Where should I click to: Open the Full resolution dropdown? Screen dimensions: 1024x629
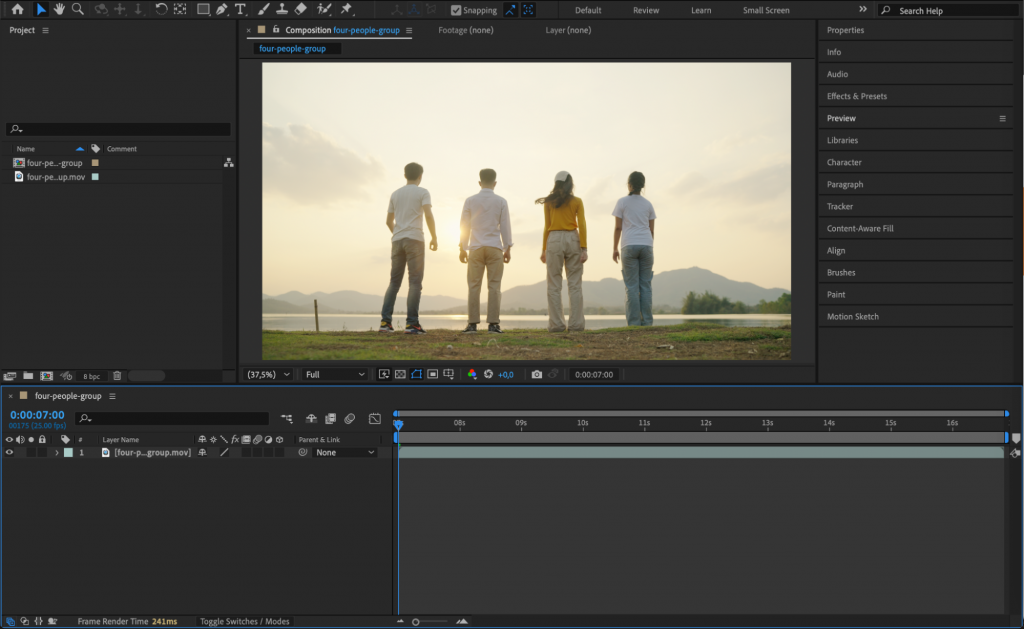coord(334,374)
